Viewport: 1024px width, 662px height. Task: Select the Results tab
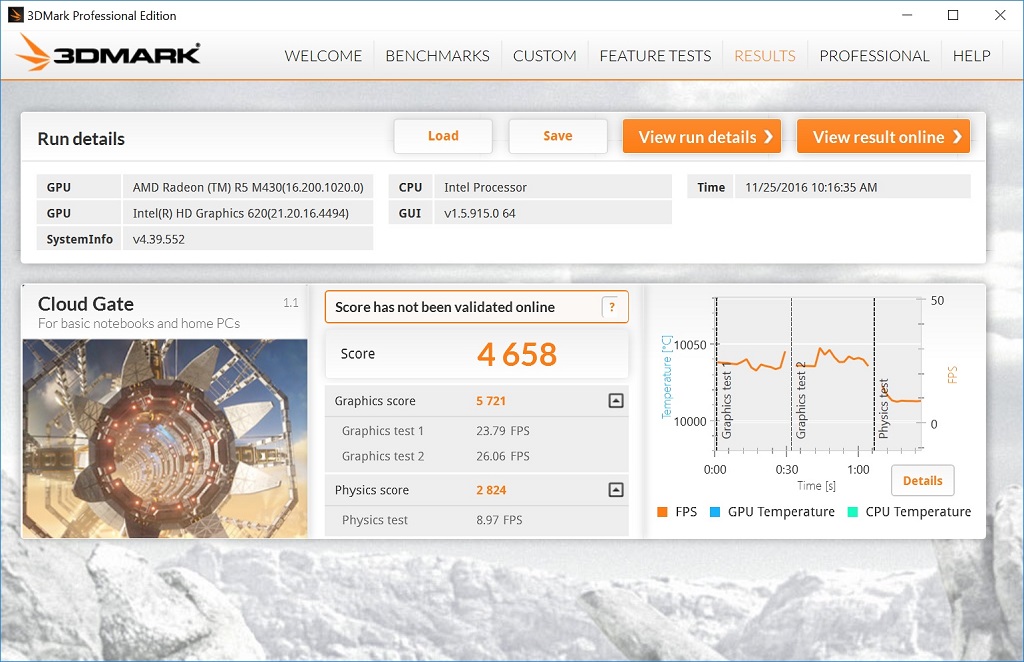pyautogui.click(x=764, y=56)
